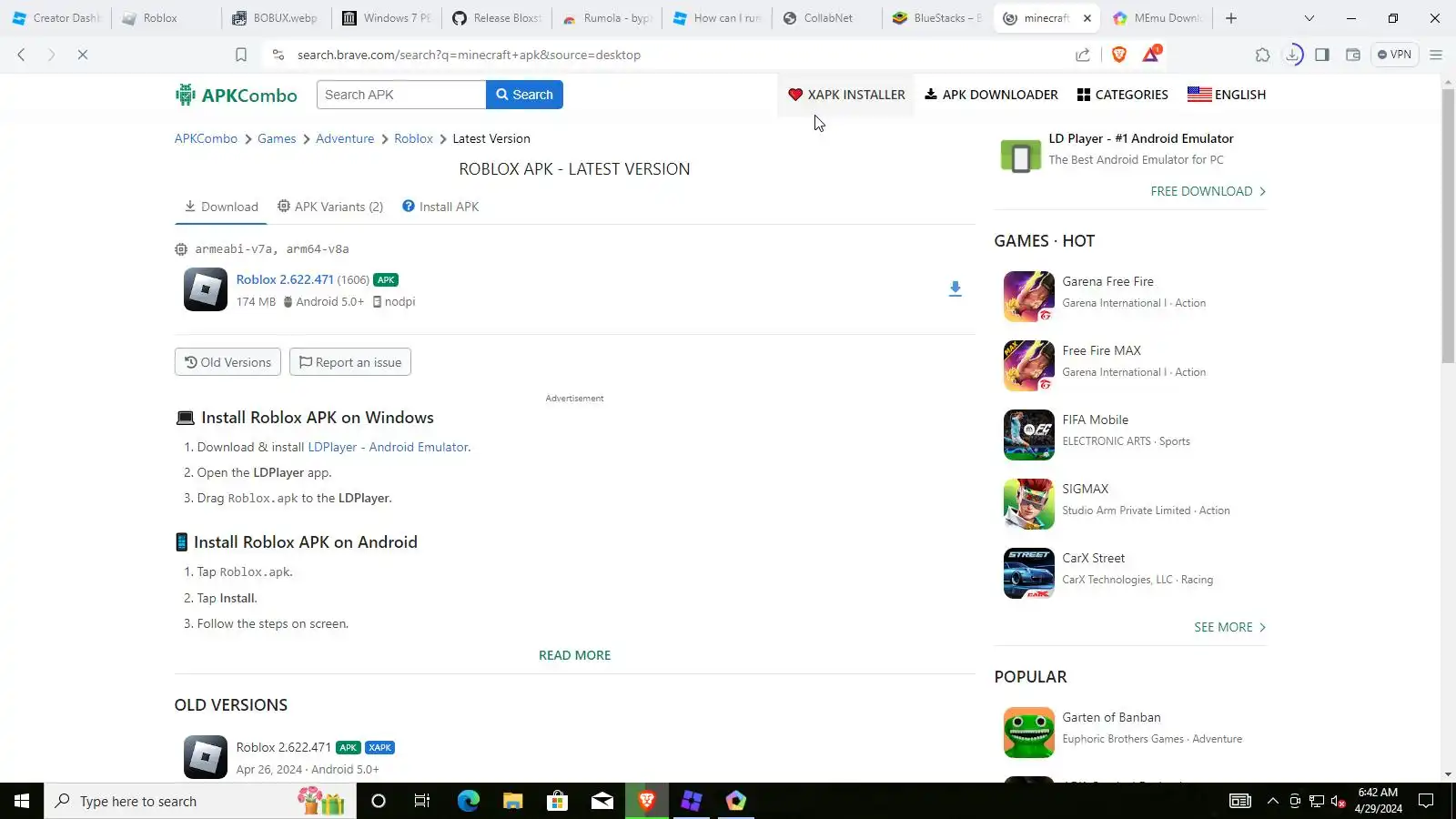Open File Explorer from the taskbar
1456x819 pixels.
tap(512, 801)
